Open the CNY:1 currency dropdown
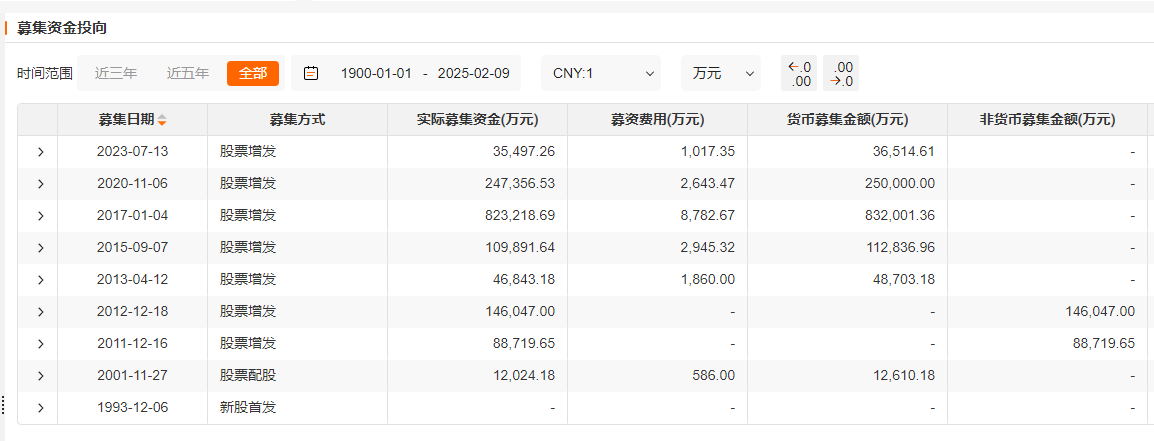 (604, 73)
